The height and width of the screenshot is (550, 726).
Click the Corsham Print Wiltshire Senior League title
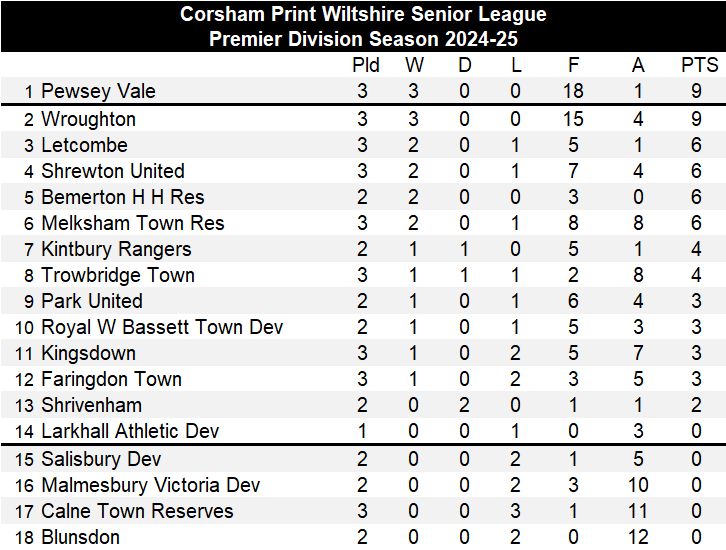coord(363,14)
